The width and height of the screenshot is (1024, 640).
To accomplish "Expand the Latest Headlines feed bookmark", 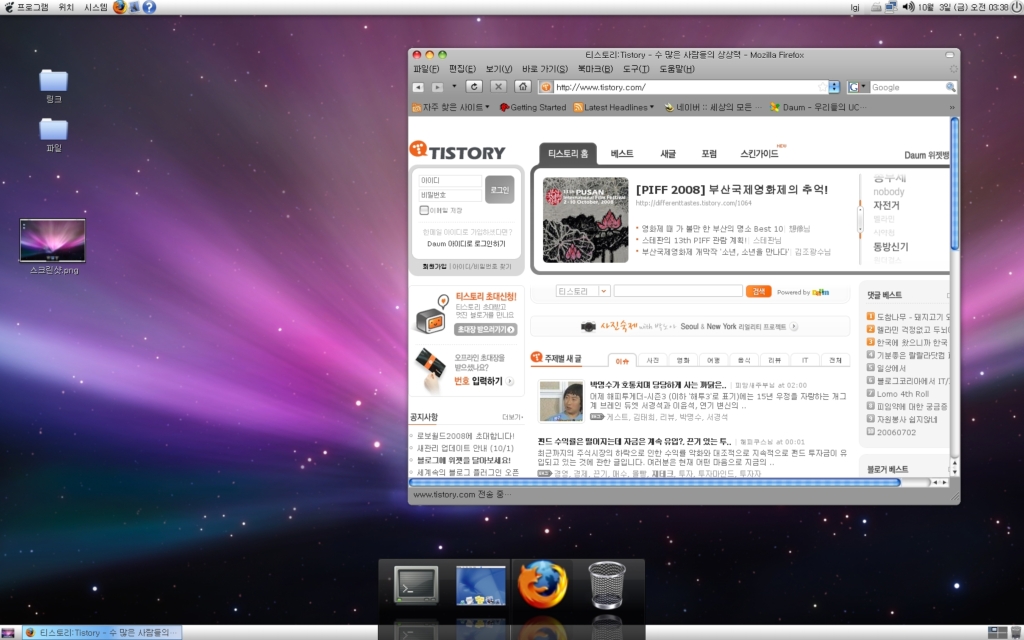I will tap(614, 107).
